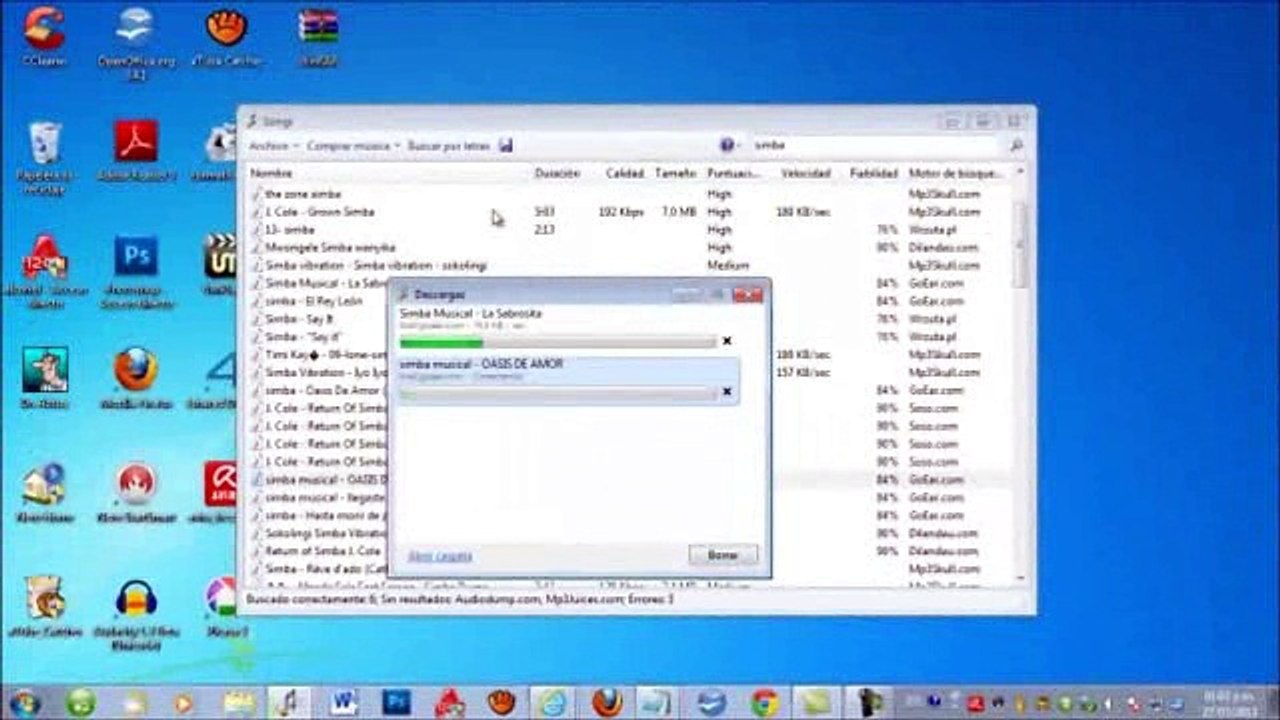
Task: Select the result 'simba - El Rey León'
Action: (x=314, y=301)
